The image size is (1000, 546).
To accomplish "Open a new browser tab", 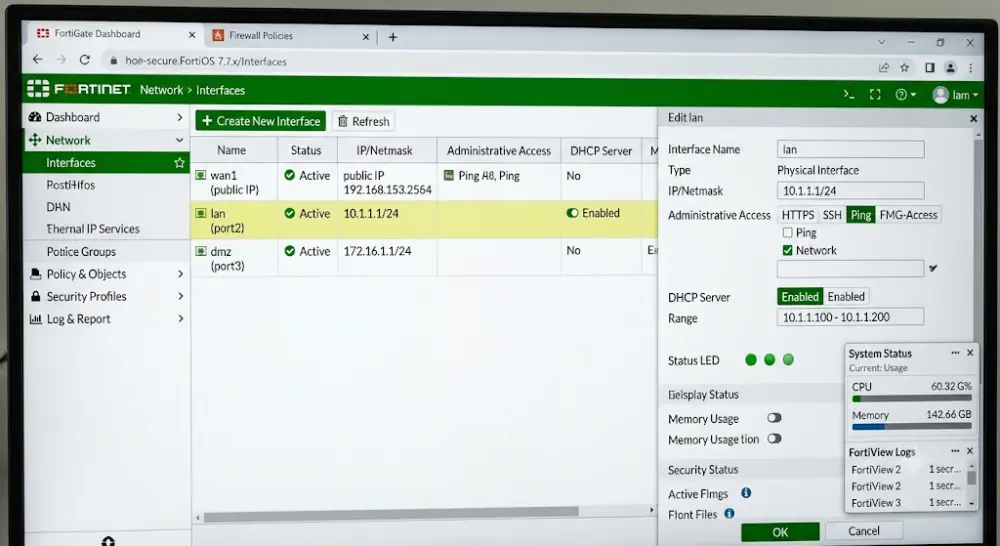I will pyautogui.click(x=393, y=37).
